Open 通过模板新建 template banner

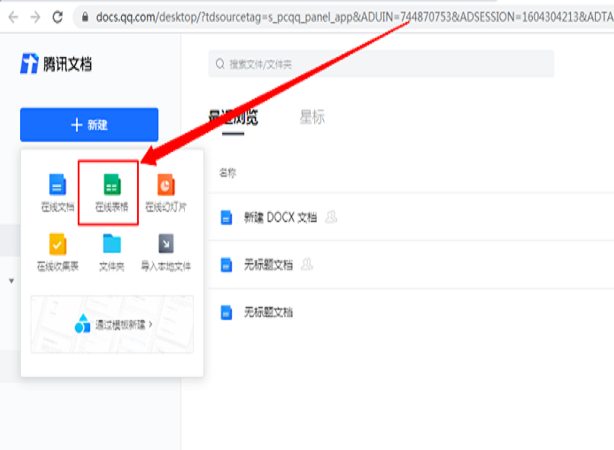click(x=112, y=324)
